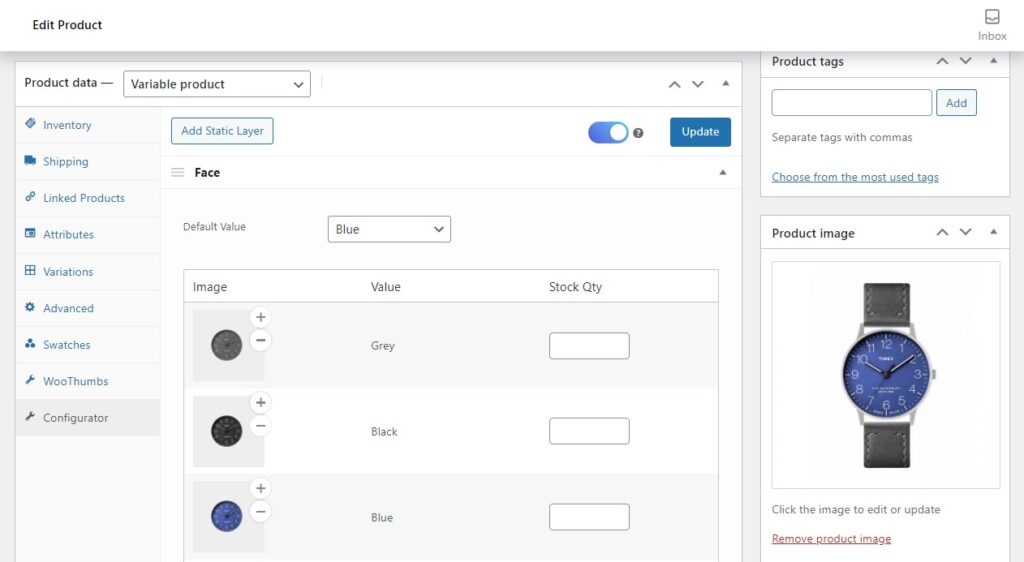Image resolution: width=1024 pixels, height=562 pixels.
Task: Click the Grey stock quantity field
Action: point(589,346)
